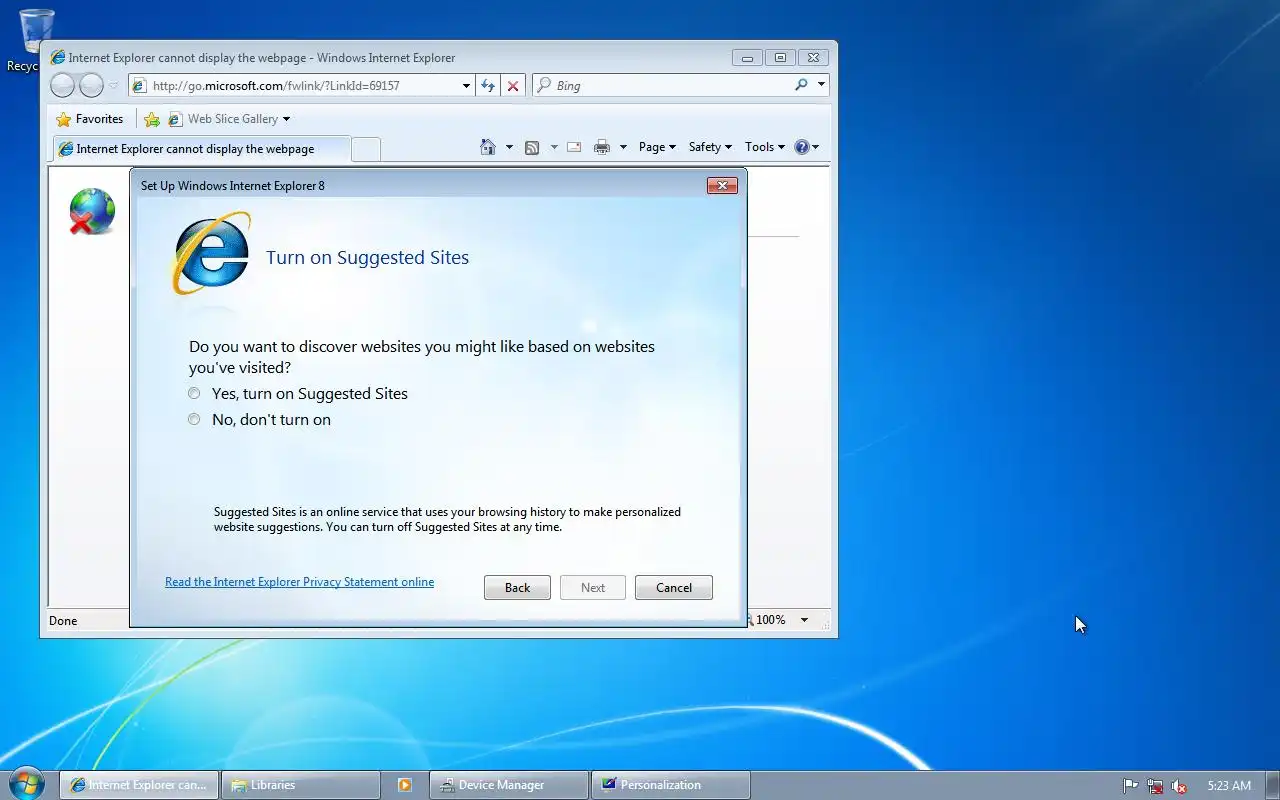Screen dimensions: 1280x800
Task: Open the Windows Start button
Action: pyautogui.click(x=26, y=784)
